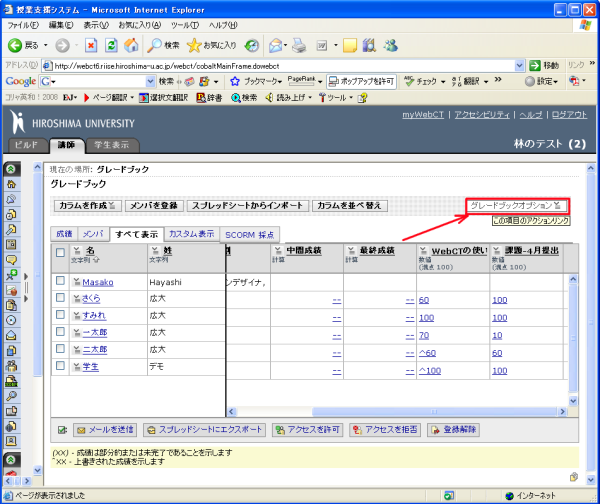Click the Google search input box
The width and height of the screenshot is (600, 504).
pos(98,81)
